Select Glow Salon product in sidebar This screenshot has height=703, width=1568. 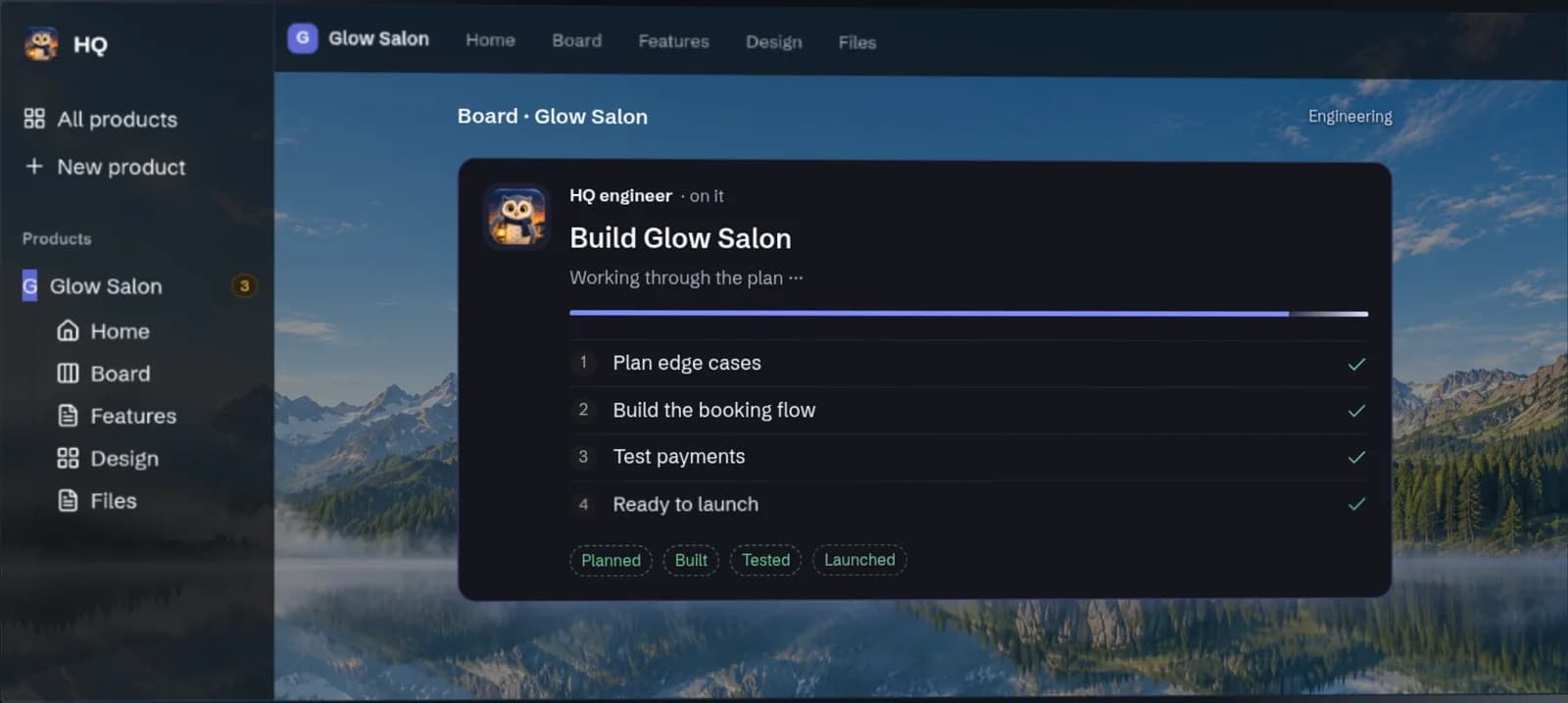click(106, 285)
